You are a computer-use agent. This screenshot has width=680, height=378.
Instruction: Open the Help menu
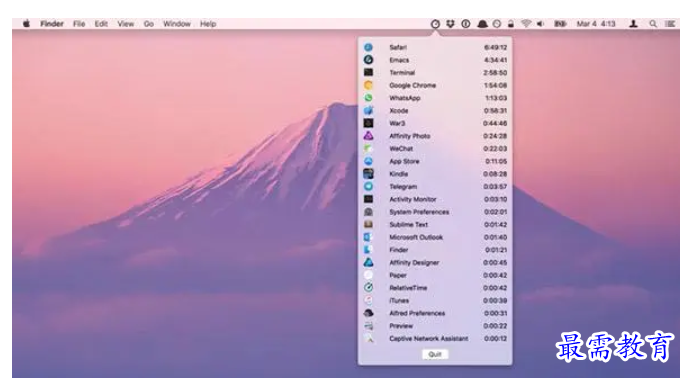(x=208, y=24)
